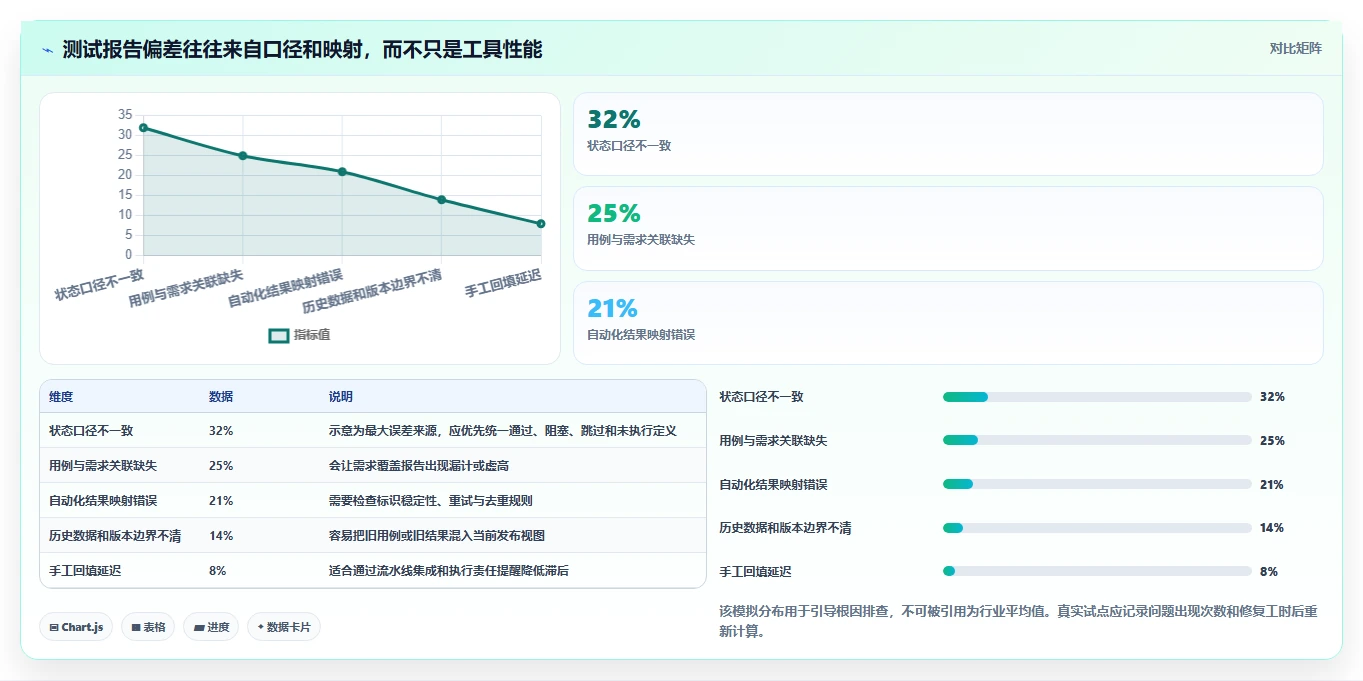Viewport: 1363px width, 681px height.
Task: Click the chart point for 手工回填延迟
Action: [x=541, y=224]
